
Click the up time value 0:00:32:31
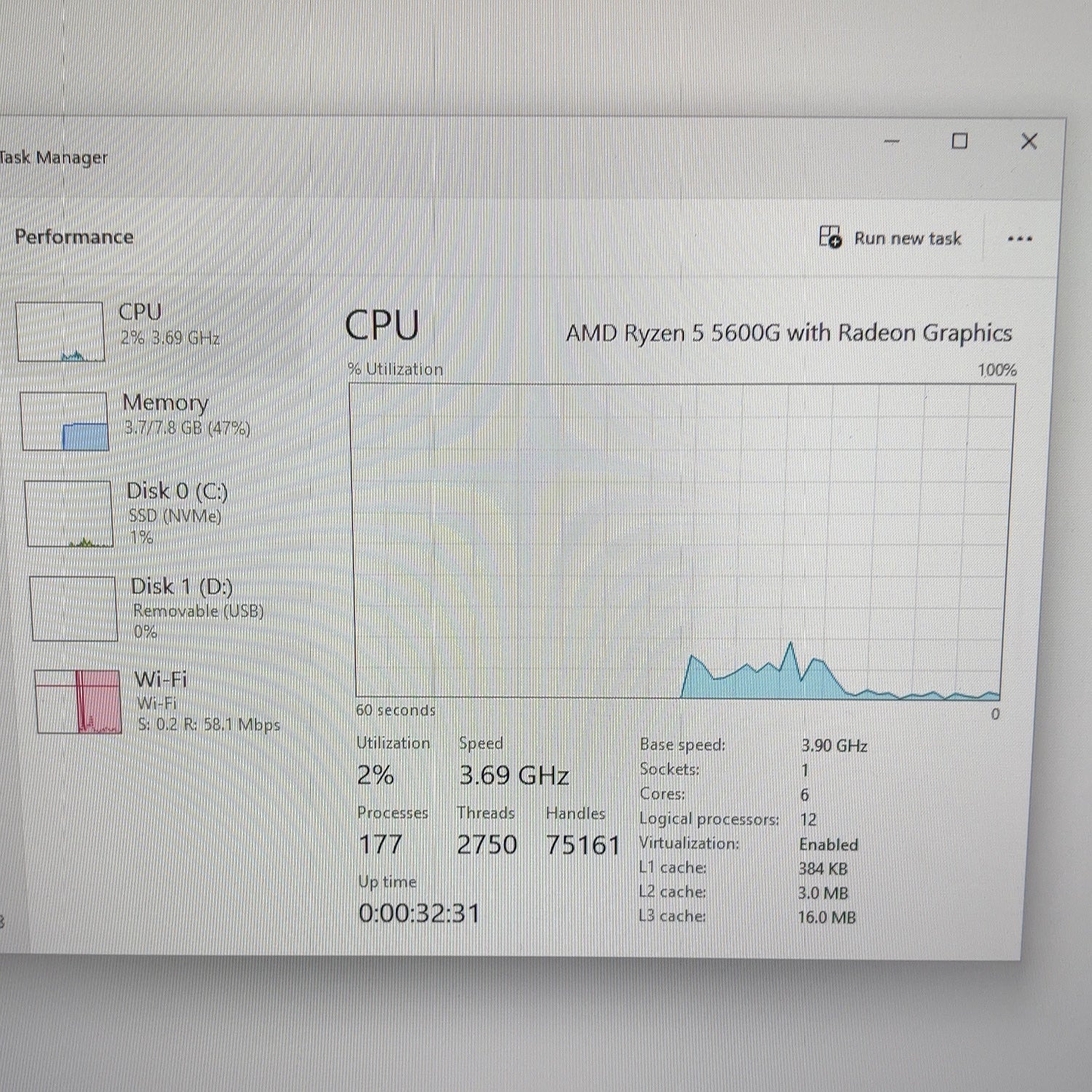pyautogui.click(x=419, y=913)
